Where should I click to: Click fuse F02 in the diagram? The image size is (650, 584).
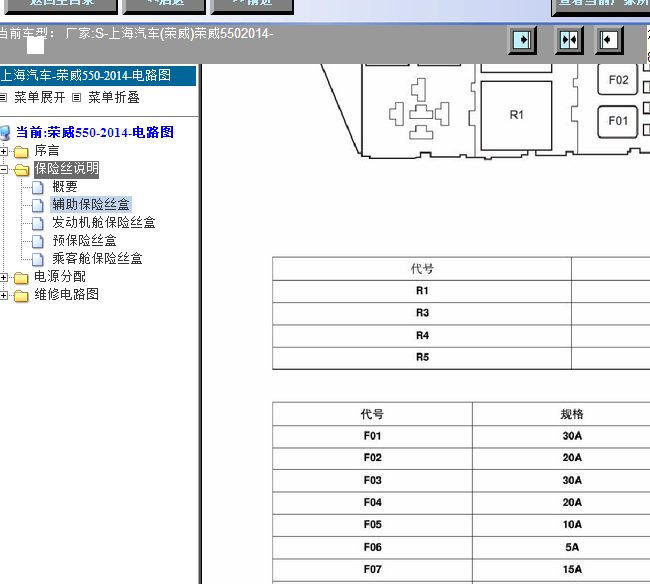[x=618, y=80]
